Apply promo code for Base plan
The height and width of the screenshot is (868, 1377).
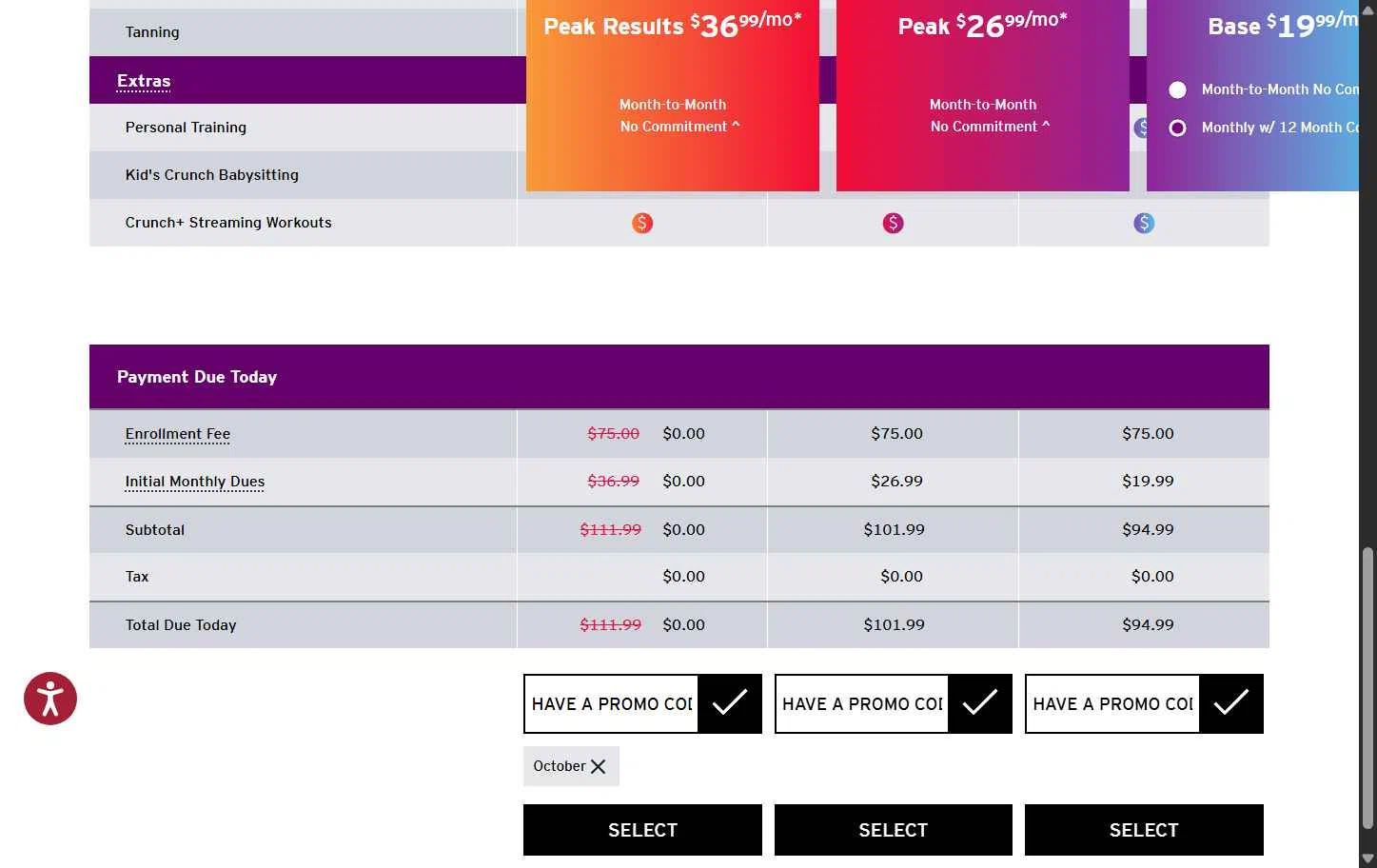point(1230,703)
